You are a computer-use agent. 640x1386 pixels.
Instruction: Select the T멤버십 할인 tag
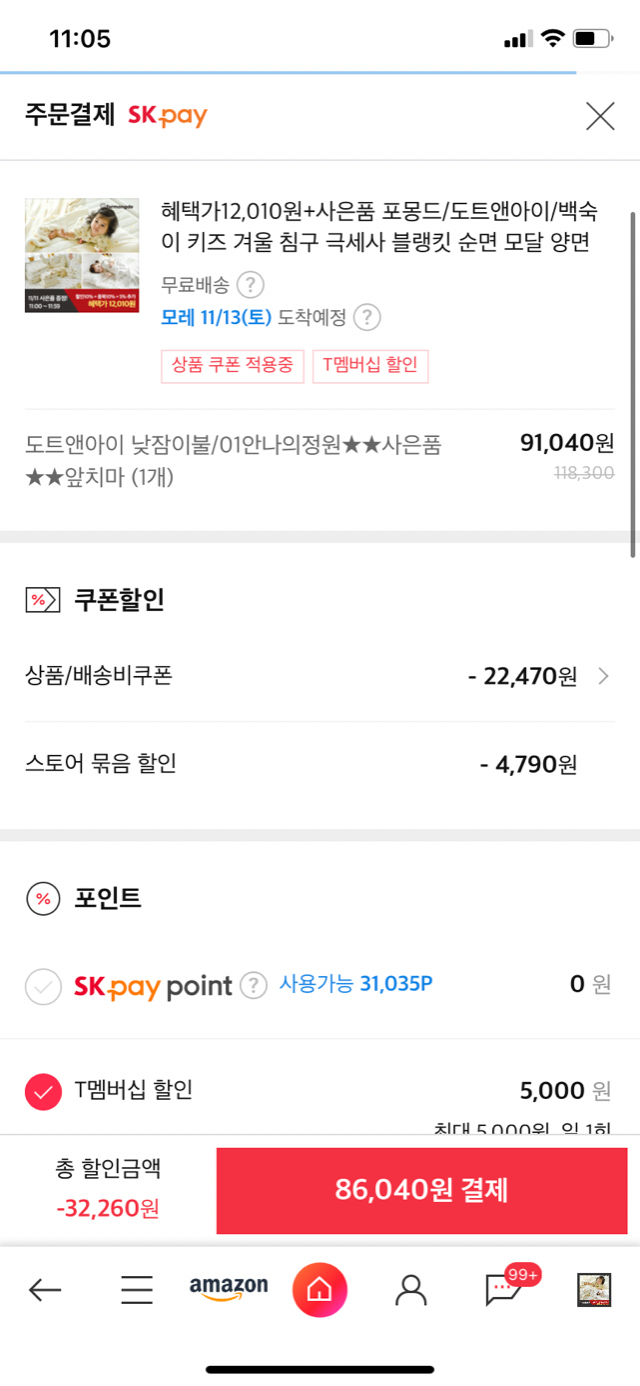(370, 366)
